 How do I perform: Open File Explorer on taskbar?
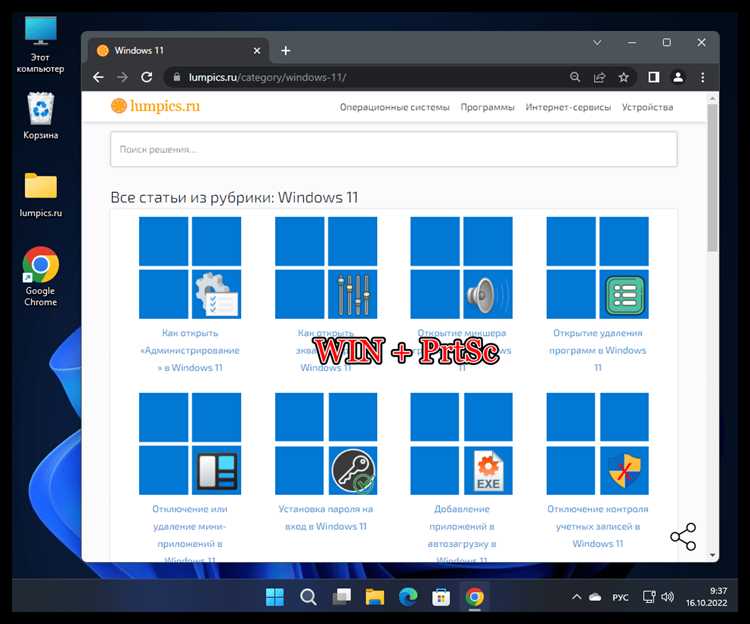coord(375,597)
